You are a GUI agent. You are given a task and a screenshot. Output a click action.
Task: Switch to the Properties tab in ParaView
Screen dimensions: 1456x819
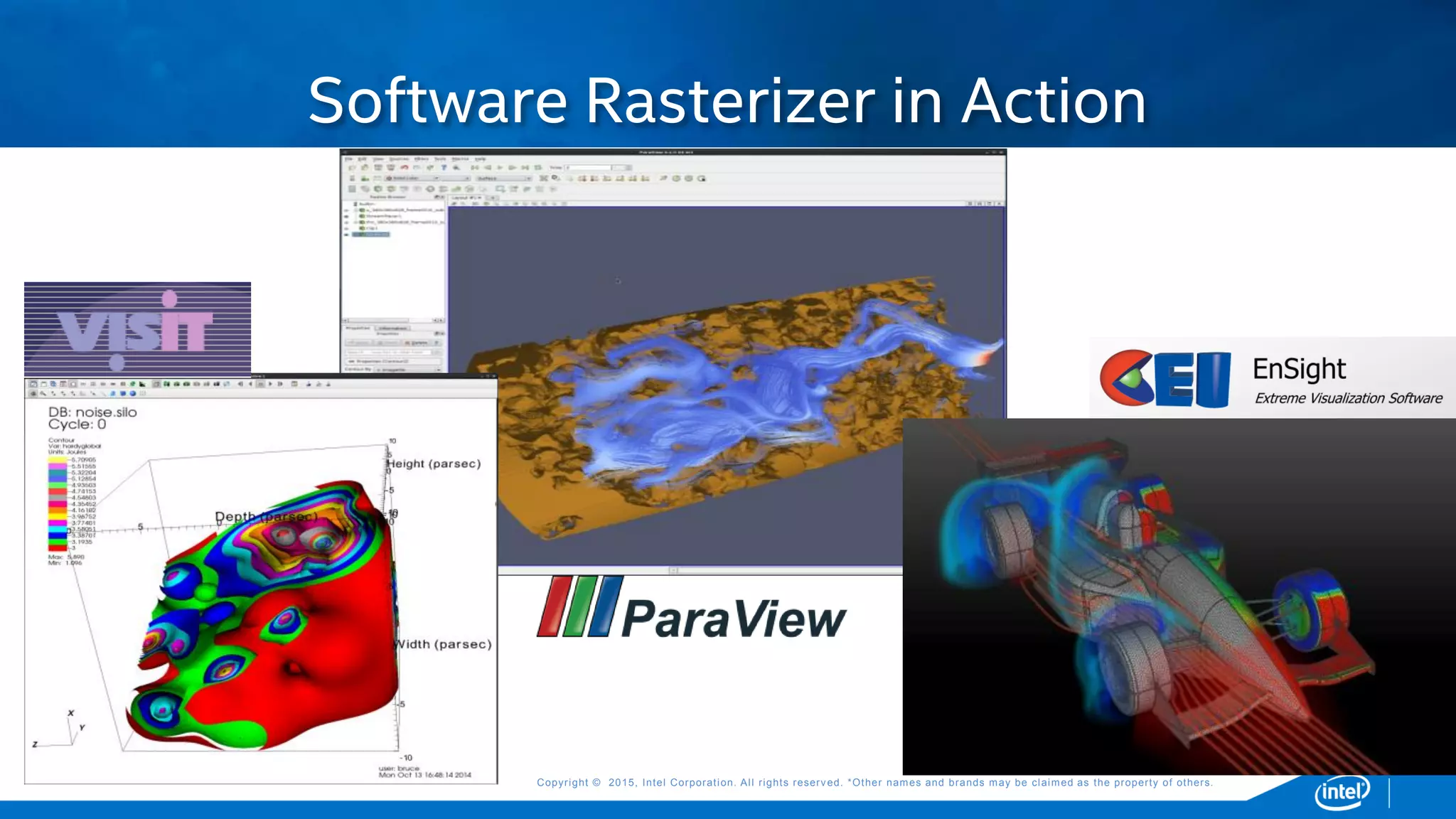(x=358, y=328)
